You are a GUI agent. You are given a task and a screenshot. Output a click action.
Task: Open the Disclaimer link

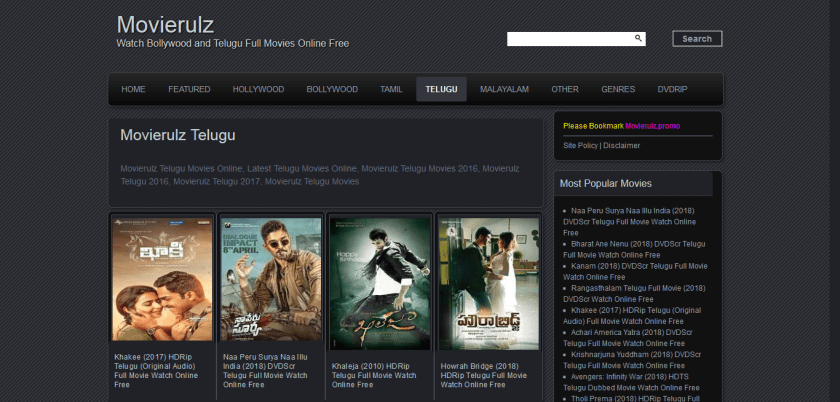[x=621, y=146]
